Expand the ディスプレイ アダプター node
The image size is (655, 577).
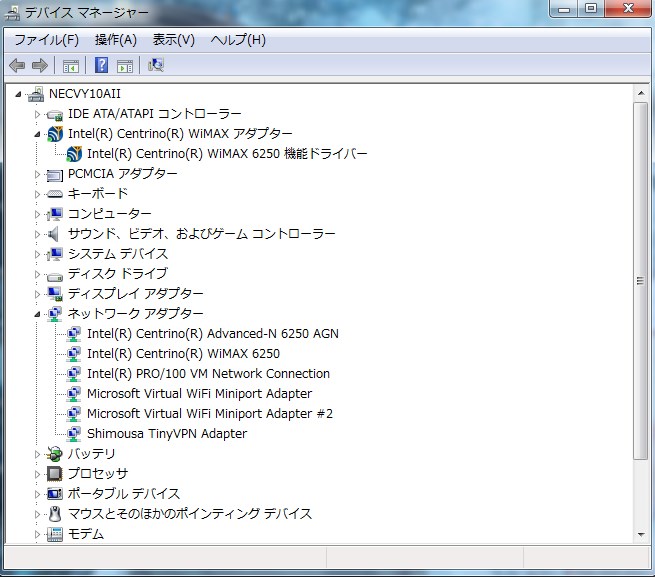(x=37, y=294)
